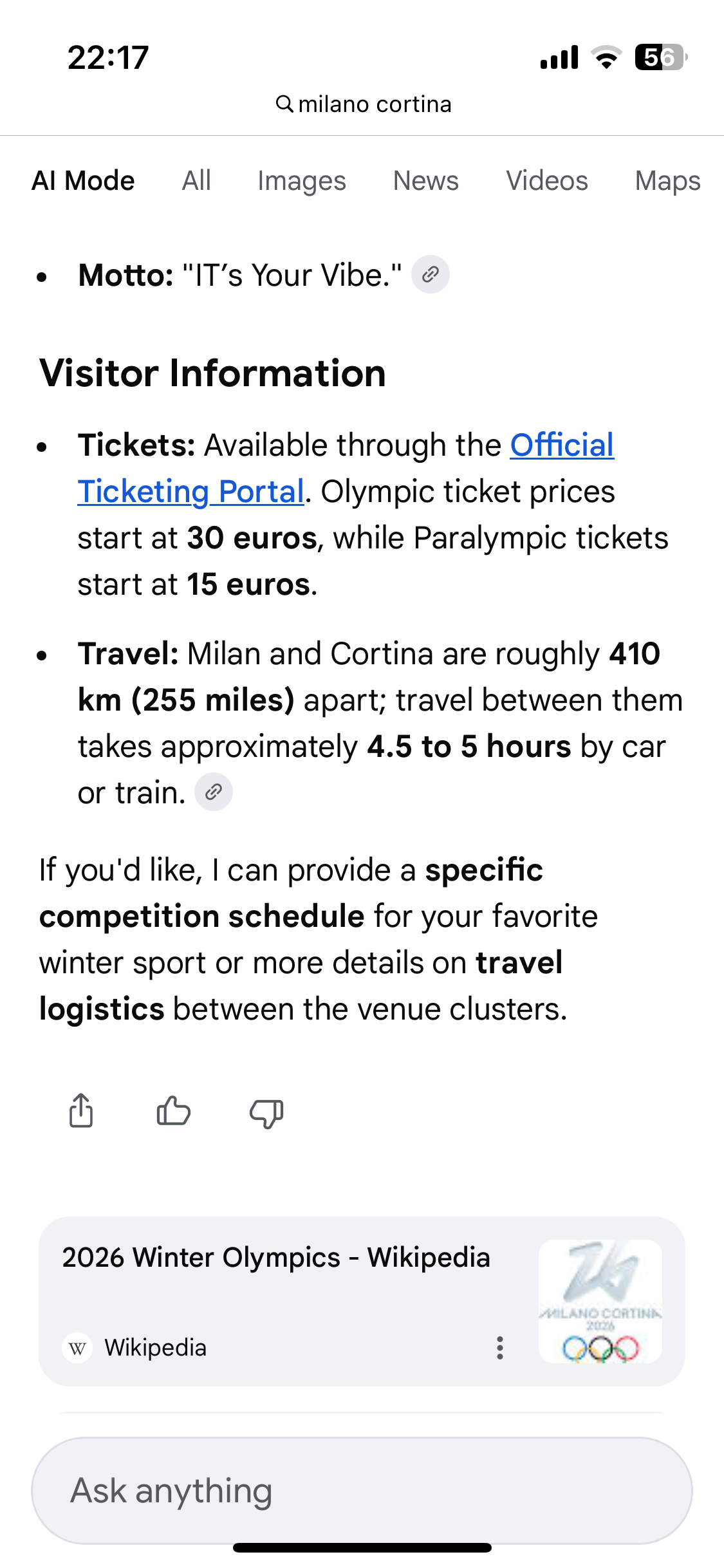Tap the battery indicator in status bar
The width and height of the screenshot is (724, 1568).
(x=660, y=57)
